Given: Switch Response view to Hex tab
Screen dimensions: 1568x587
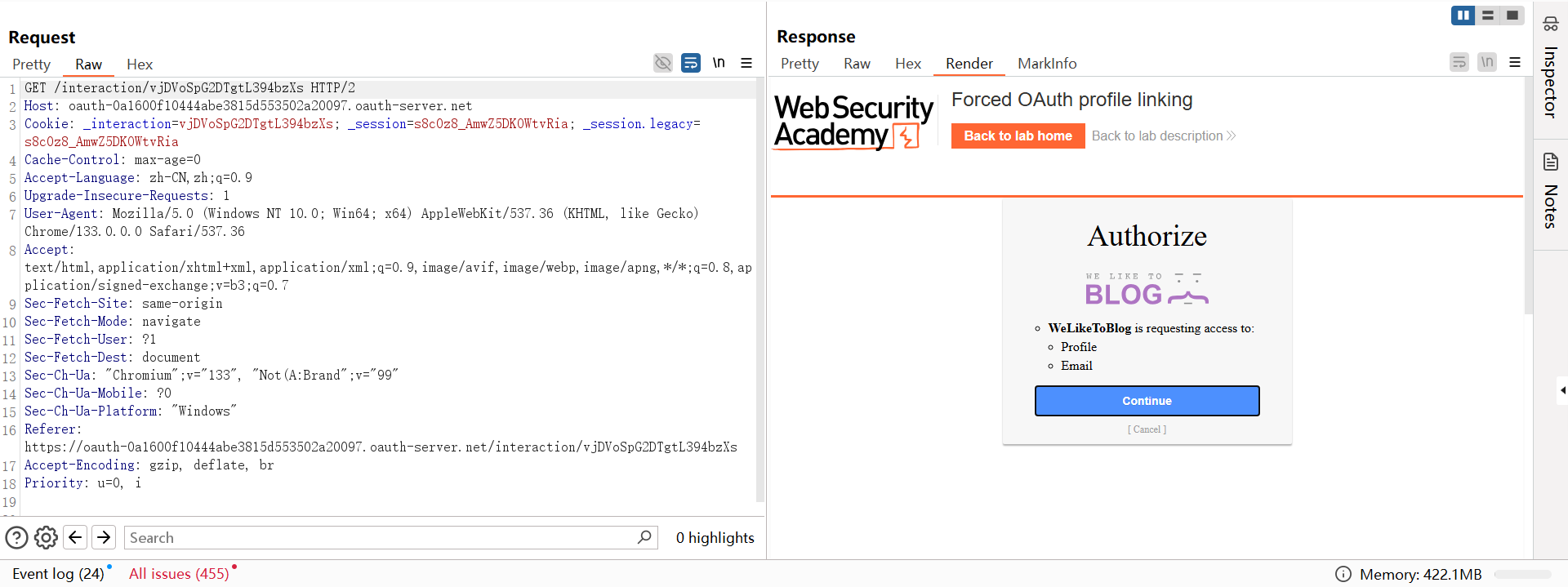Looking at the screenshot, I should (x=907, y=64).
